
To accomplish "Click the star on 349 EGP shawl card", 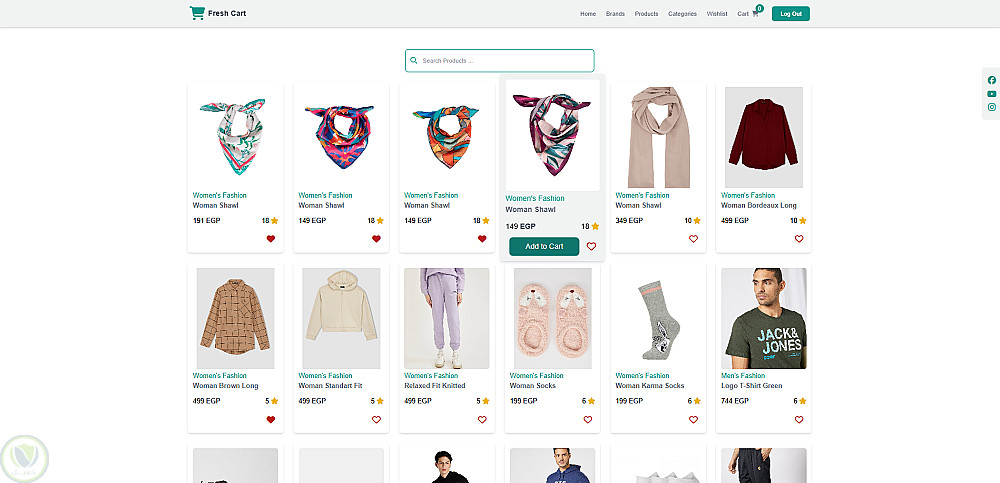I will (697, 221).
